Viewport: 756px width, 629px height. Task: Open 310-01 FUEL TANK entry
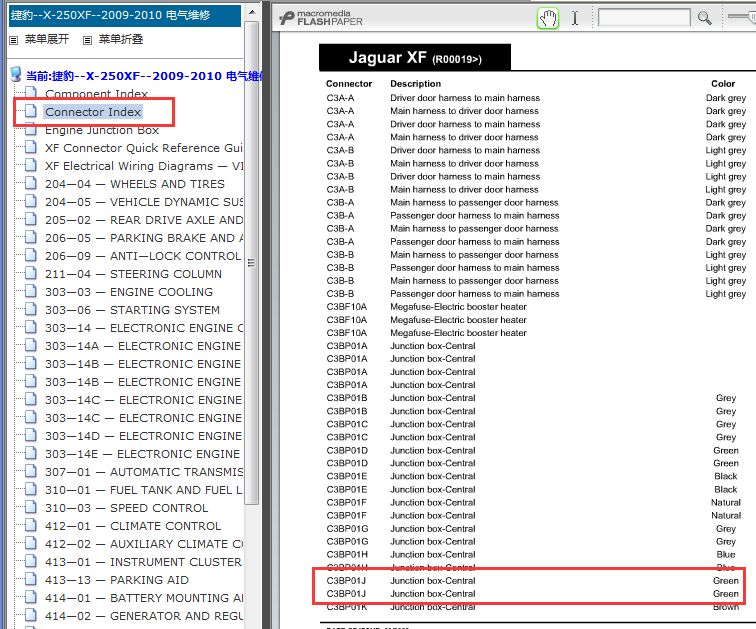(143, 490)
